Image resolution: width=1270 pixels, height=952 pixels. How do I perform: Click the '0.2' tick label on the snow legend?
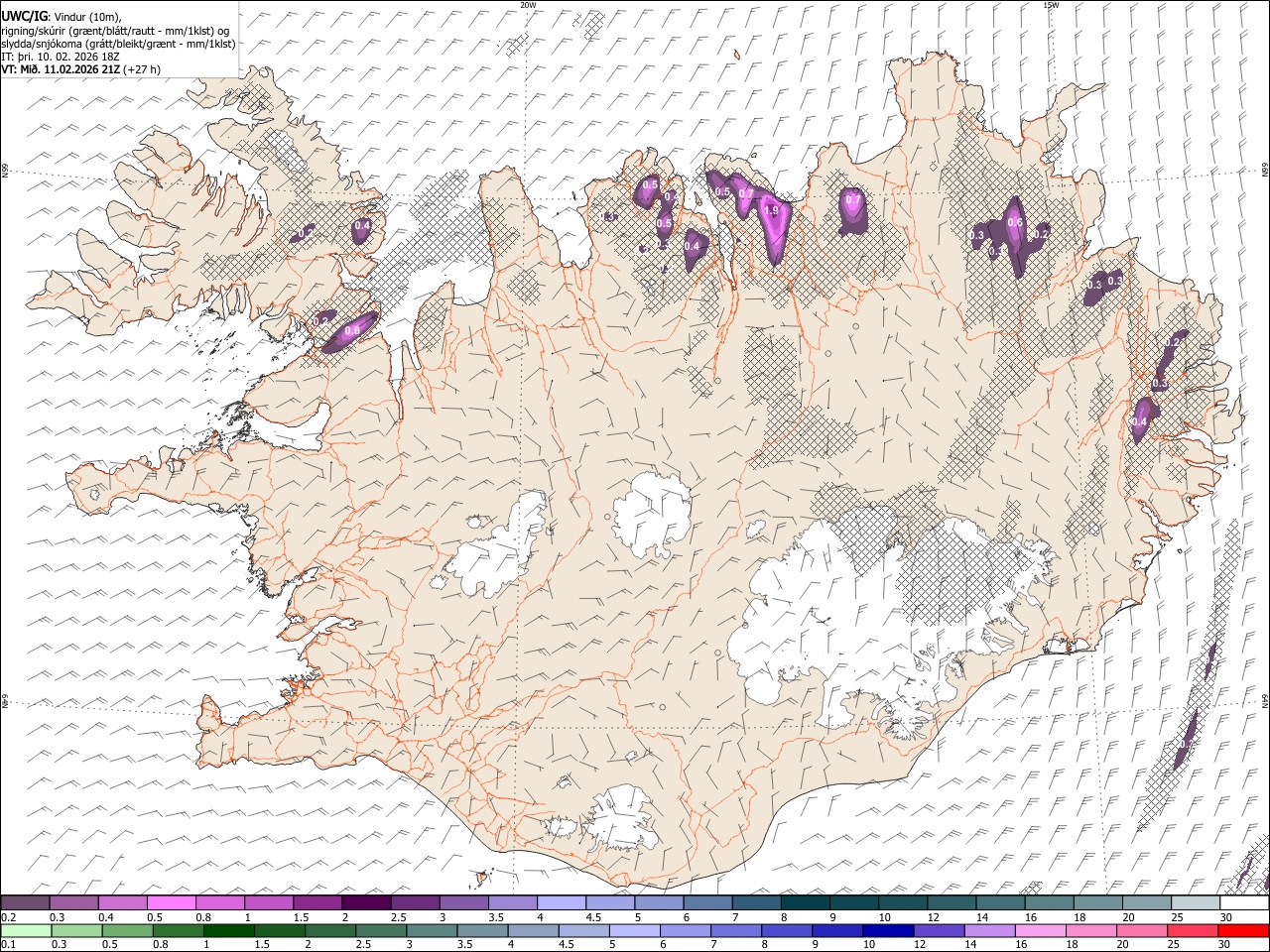(8, 917)
